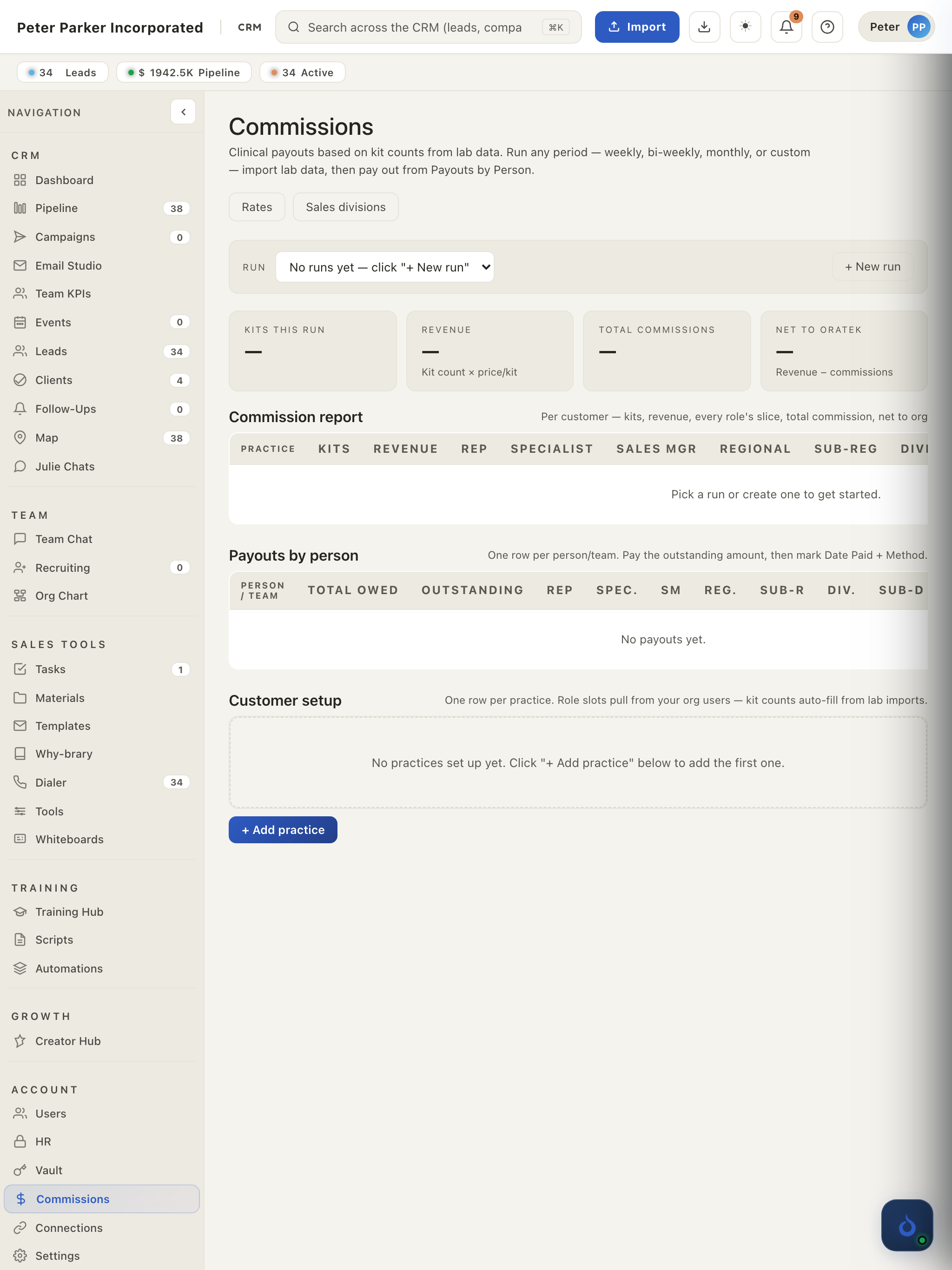Switch to the Sales divisions tab
The height and width of the screenshot is (1270, 952).
click(x=346, y=207)
